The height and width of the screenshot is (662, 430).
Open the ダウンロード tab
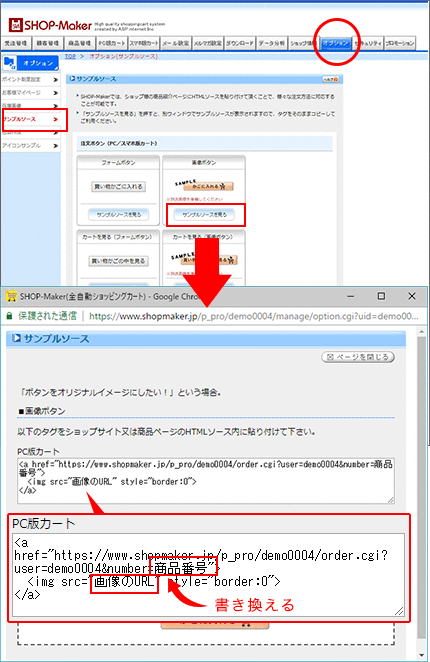pyautogui.click(x=239, y=43)
